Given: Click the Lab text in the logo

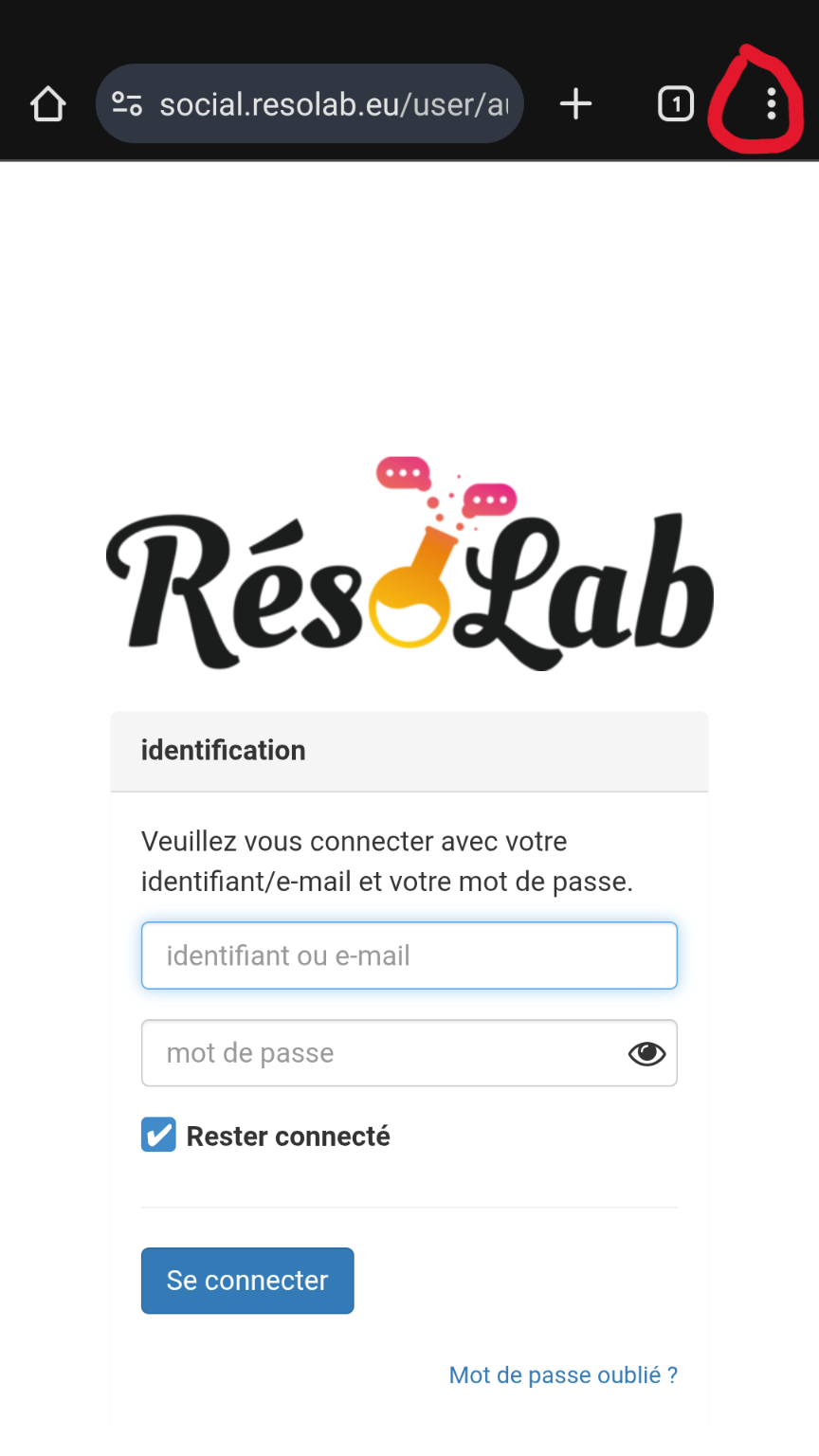Looking at the screenshot, I should point(586,588).
